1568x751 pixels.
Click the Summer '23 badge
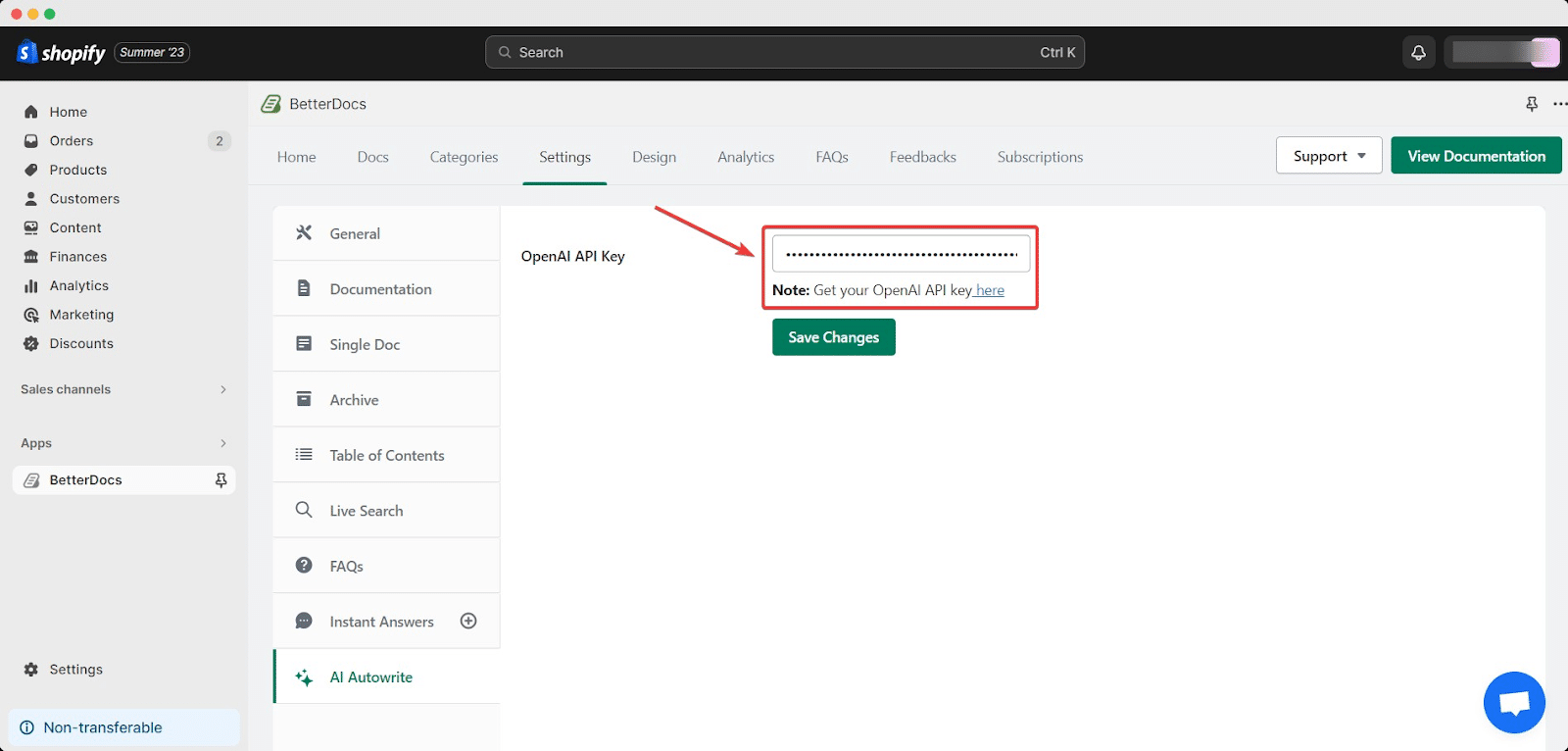click(152, 52)
